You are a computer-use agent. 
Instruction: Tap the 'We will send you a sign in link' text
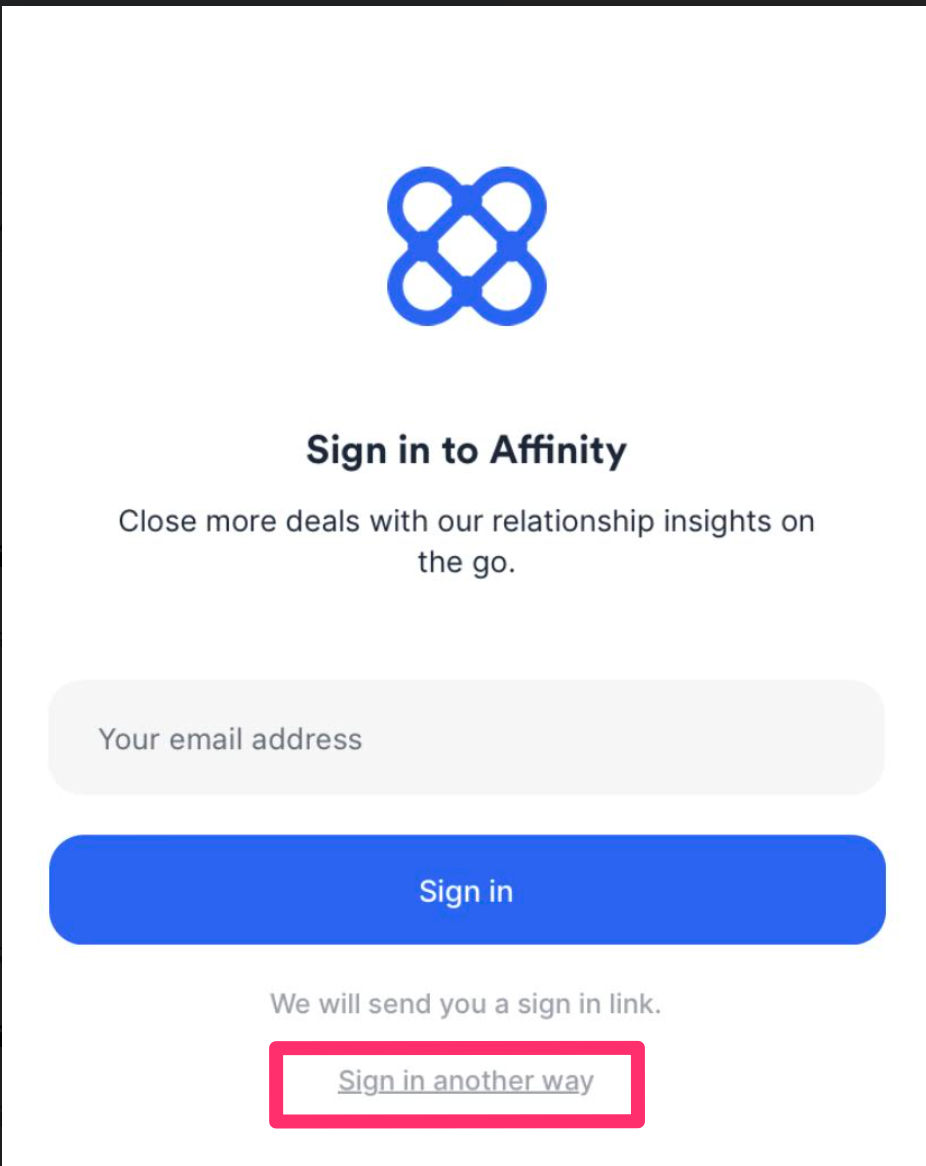(466, 1003)
